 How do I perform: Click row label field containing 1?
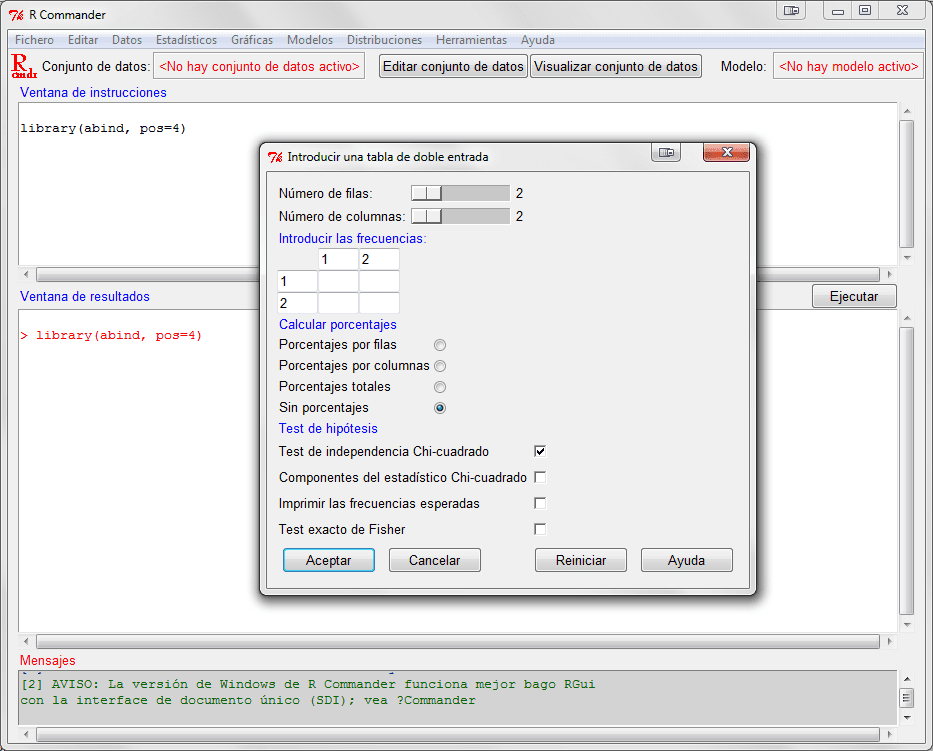[298, 281]
